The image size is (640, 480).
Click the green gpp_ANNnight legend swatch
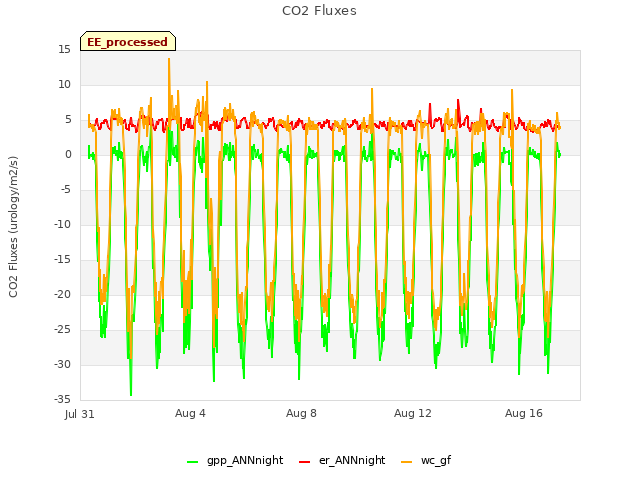tap(192, 462)
